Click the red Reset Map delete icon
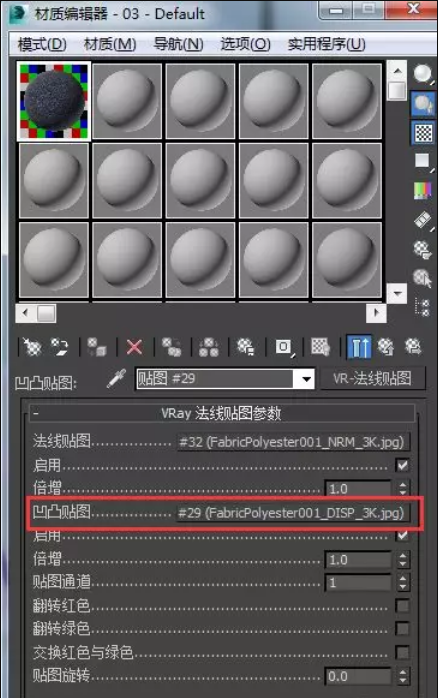This screenshot has width=438, height=698. [x=134, y=347]
